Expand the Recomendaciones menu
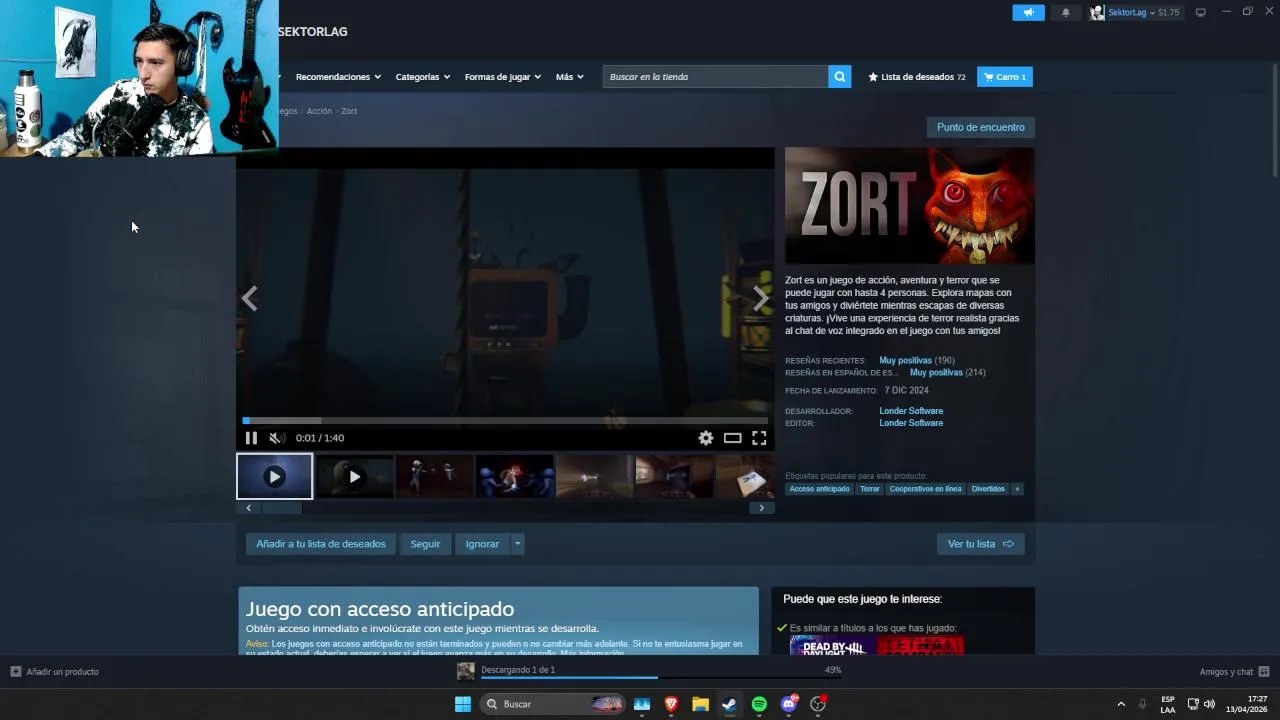This screenshot has height=720, width=1280. (x=337, y=77)
